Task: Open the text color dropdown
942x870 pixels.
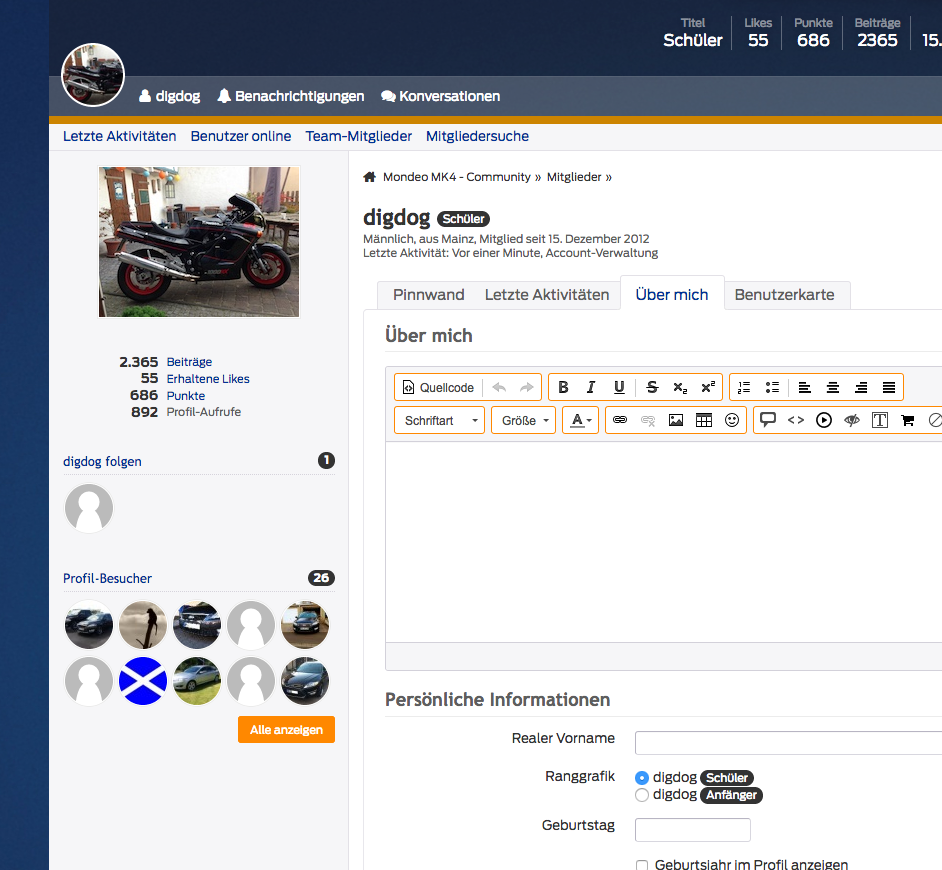Action: pyautogui.click(x=580, y=421)
